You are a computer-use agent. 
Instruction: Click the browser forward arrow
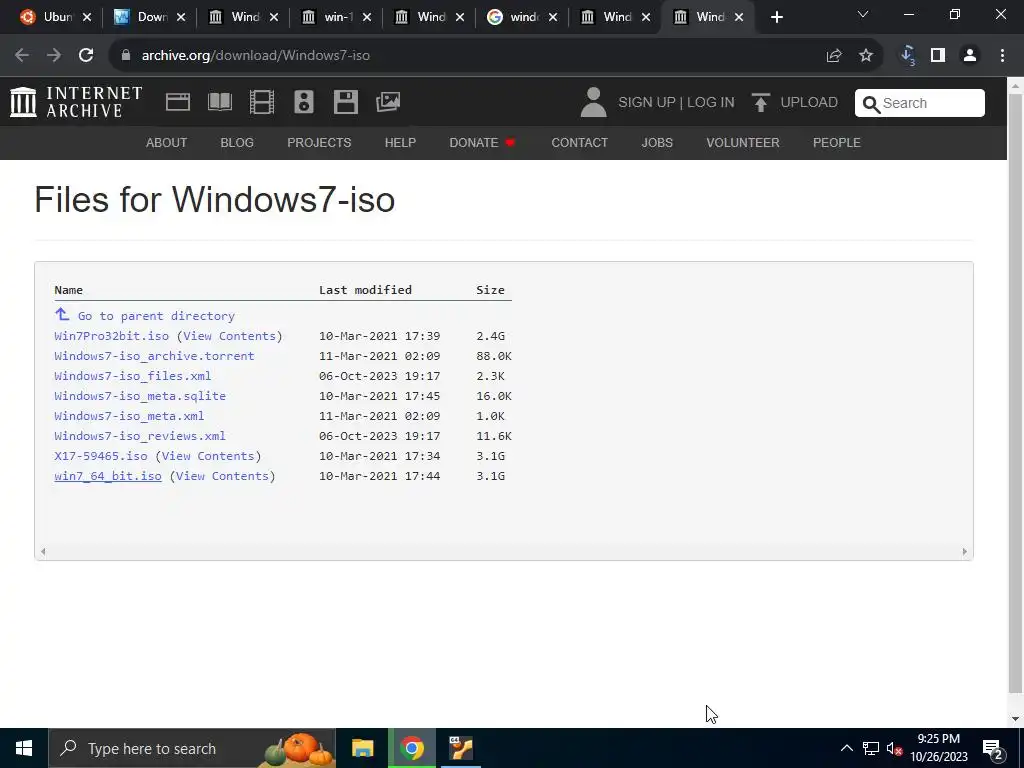pos(54,56)
